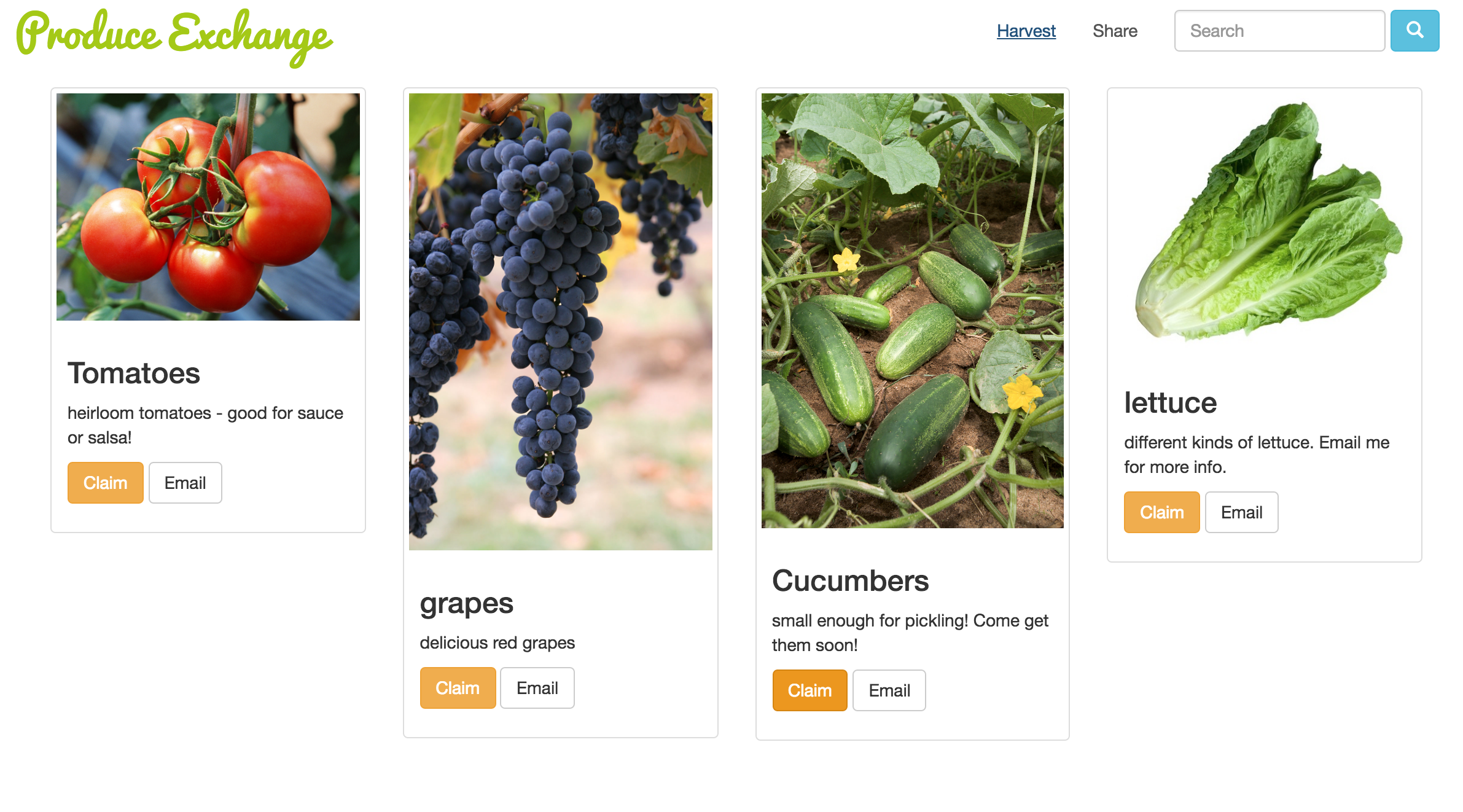Screen dimensions: 1463x812
Task: Claim the grapes listing
Action: pyautogui.click(x=458, y=688)
